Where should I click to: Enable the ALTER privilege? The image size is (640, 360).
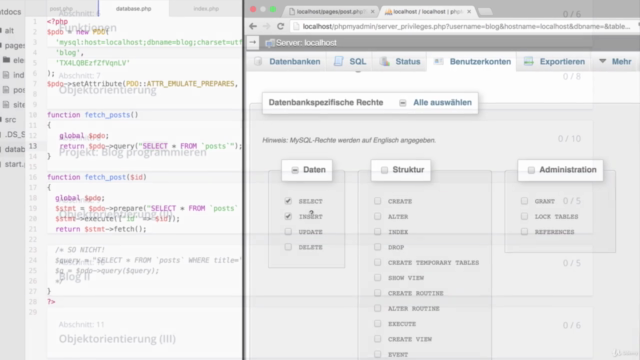click(378, 216)
